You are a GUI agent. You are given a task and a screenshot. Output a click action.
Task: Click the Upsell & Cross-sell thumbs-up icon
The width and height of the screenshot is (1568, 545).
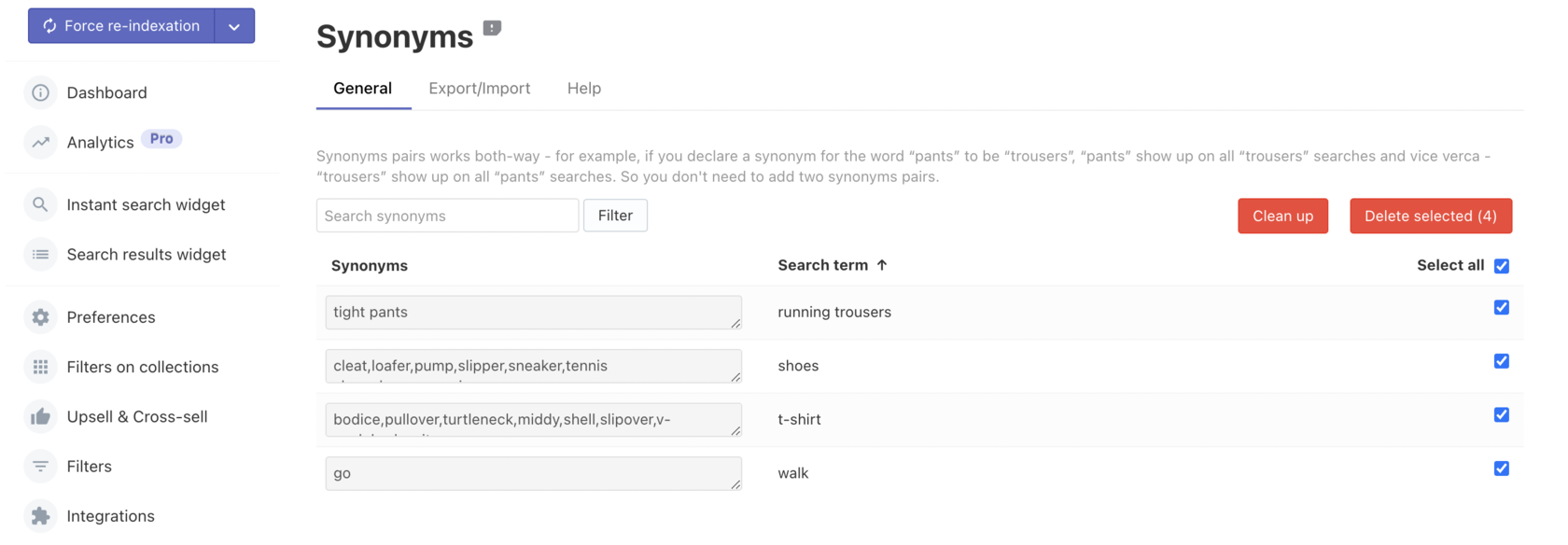(x=40, y=416)
